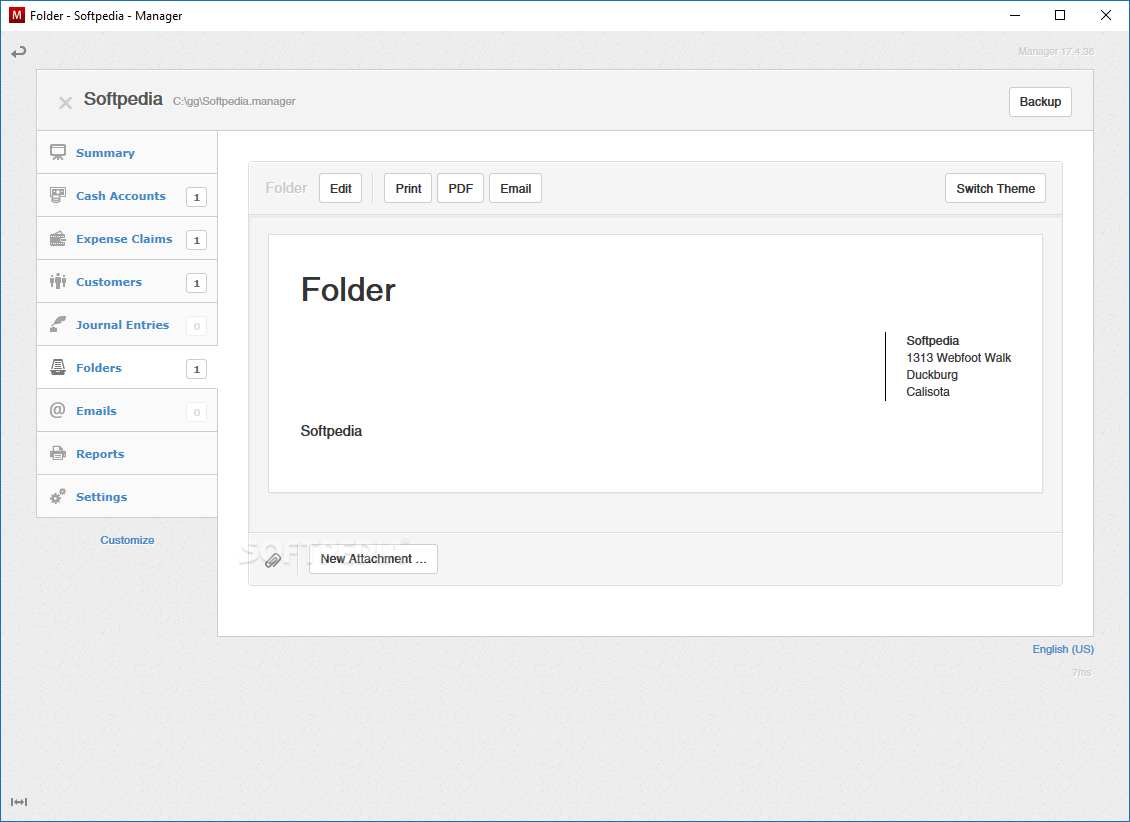Image resolution: width=1130 pixels, height=822 pixels.
Task: Click the Journal Entries zero badge
Action: click(196, 326)
